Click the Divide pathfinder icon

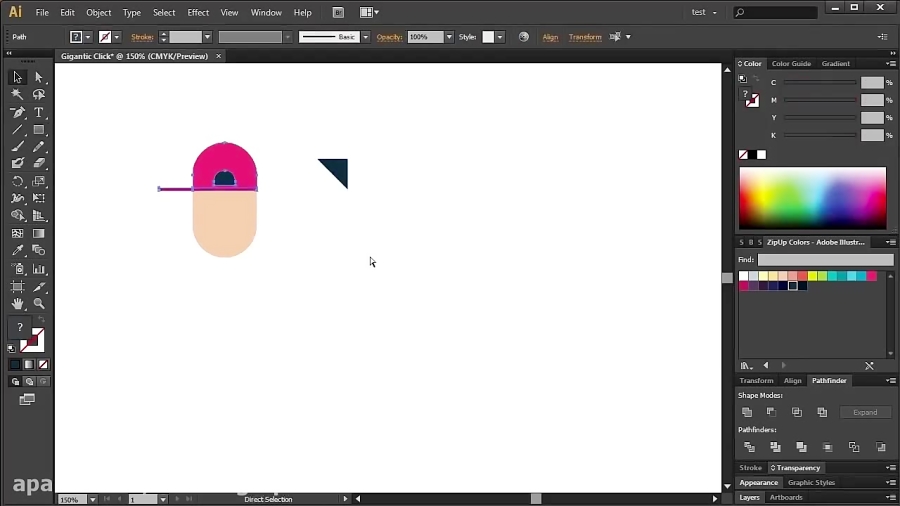coord(749,446)
